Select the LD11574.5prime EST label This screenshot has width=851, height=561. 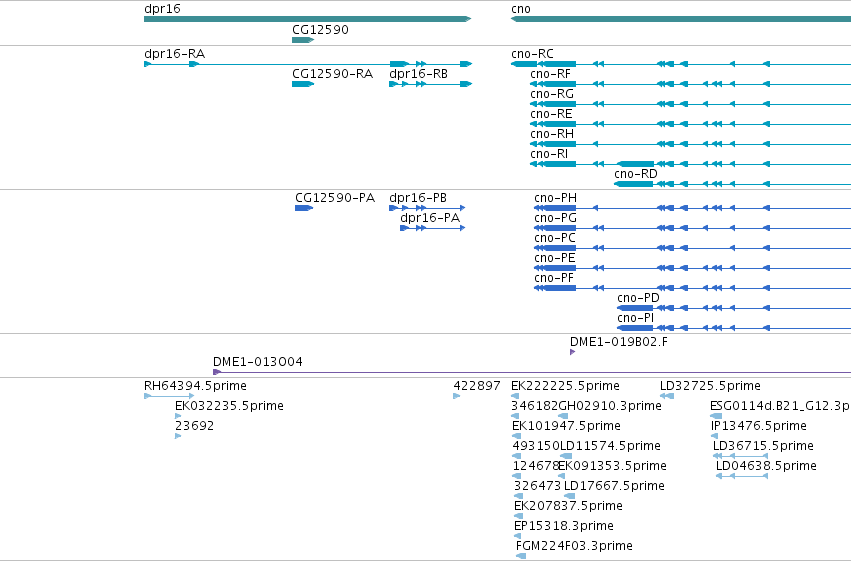pyautogui.click(x=610, y=446)
